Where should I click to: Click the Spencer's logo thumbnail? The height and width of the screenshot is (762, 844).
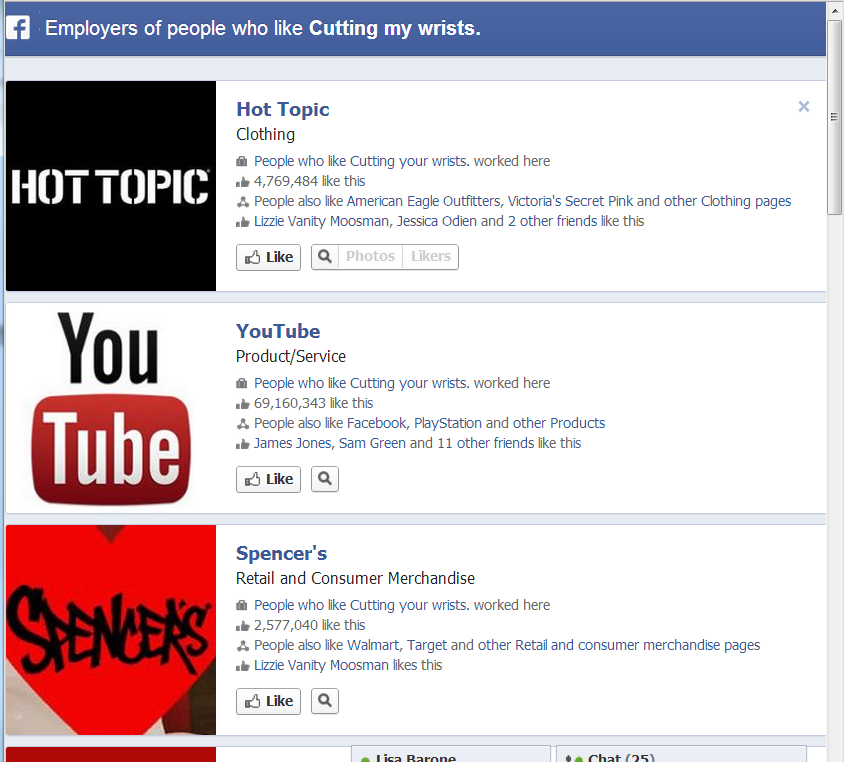[111, 630]
